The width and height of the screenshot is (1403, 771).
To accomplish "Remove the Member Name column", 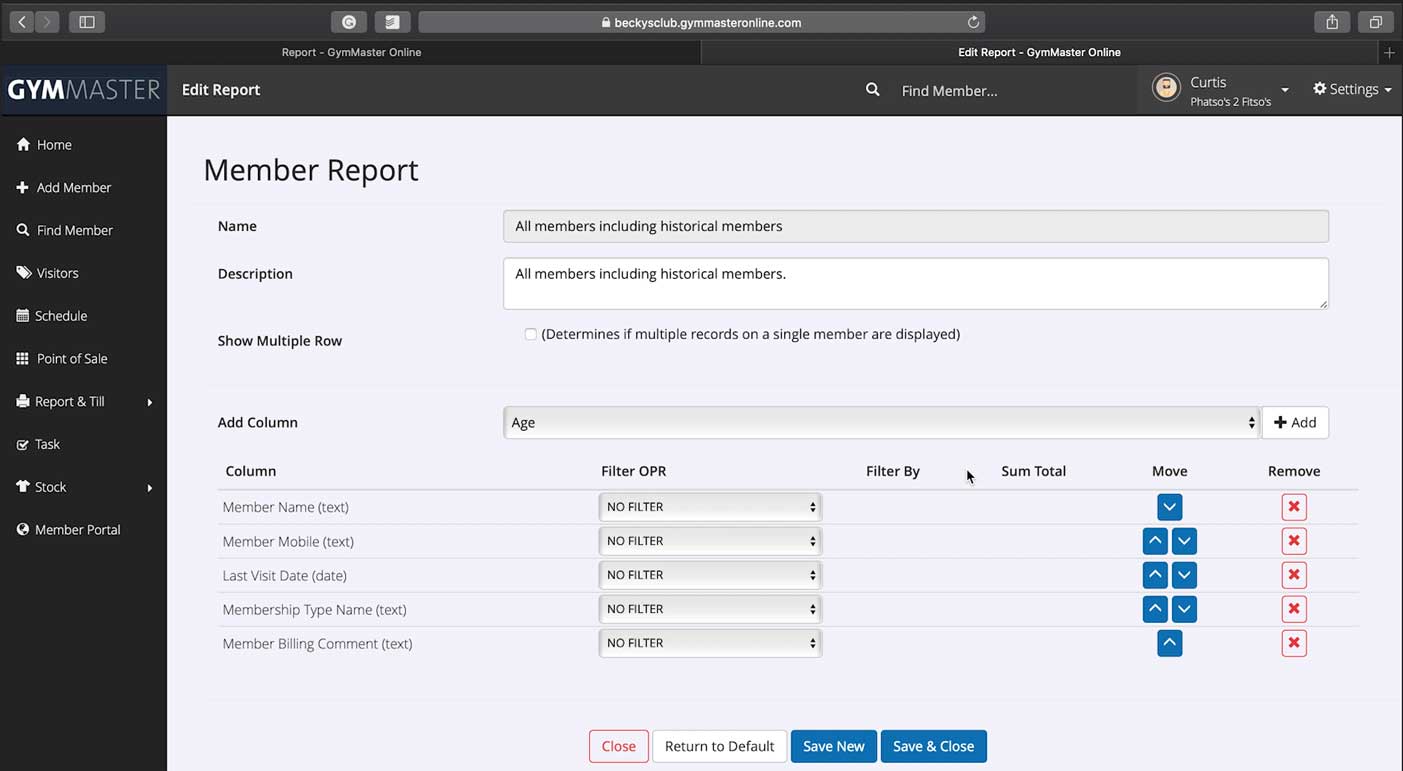I will (1293, 507).
